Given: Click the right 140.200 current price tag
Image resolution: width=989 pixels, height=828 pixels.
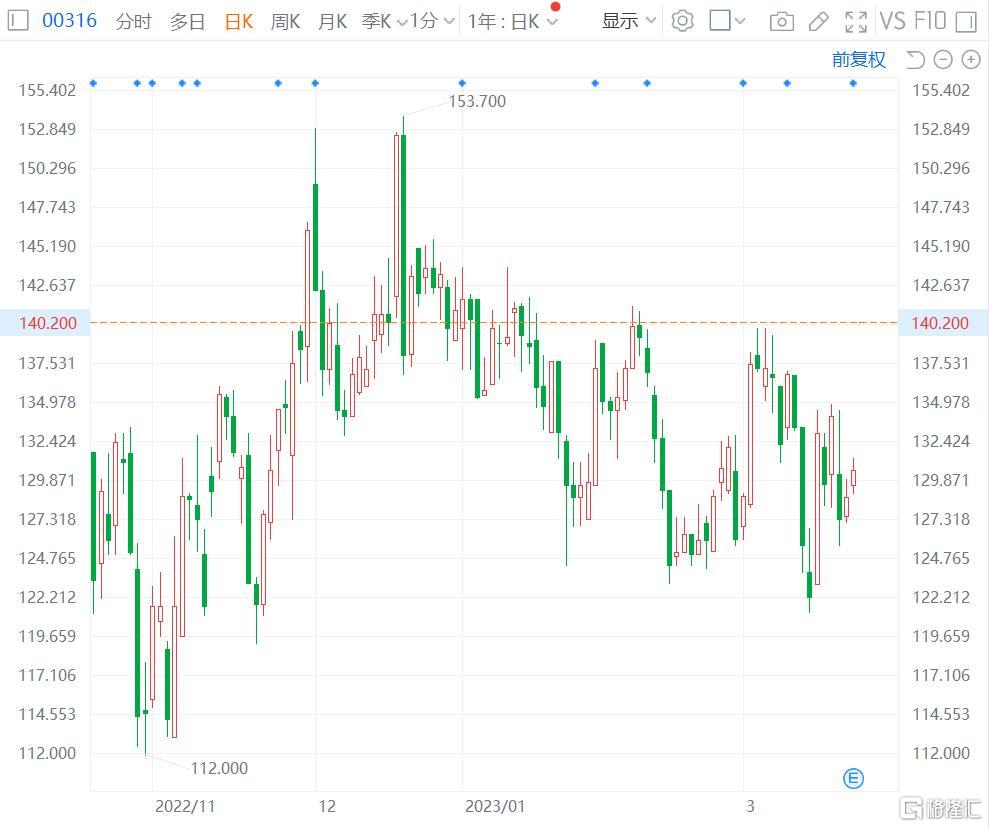Looking at the screenshot, I should [944, 323].
